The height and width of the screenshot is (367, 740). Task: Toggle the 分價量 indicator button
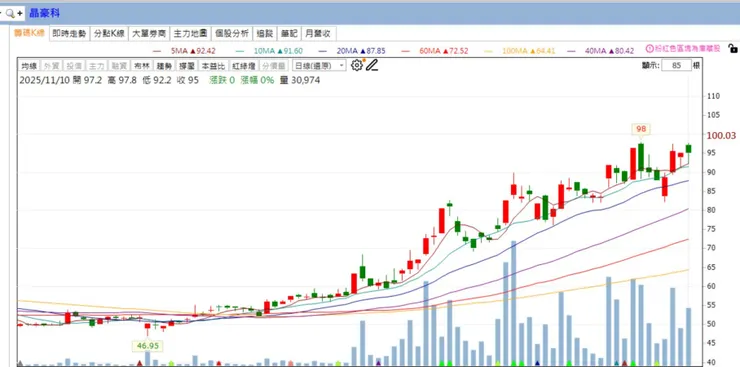pos(274,66)
